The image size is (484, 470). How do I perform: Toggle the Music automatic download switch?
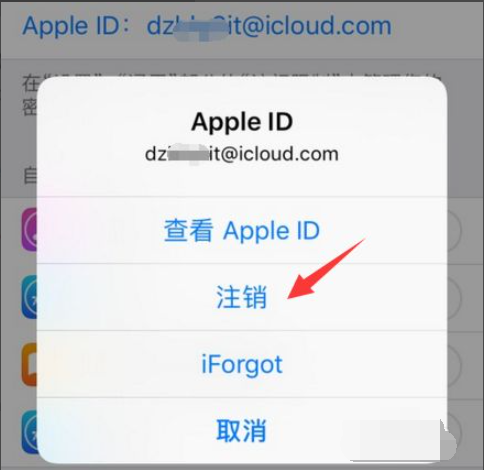click(454, 230)
